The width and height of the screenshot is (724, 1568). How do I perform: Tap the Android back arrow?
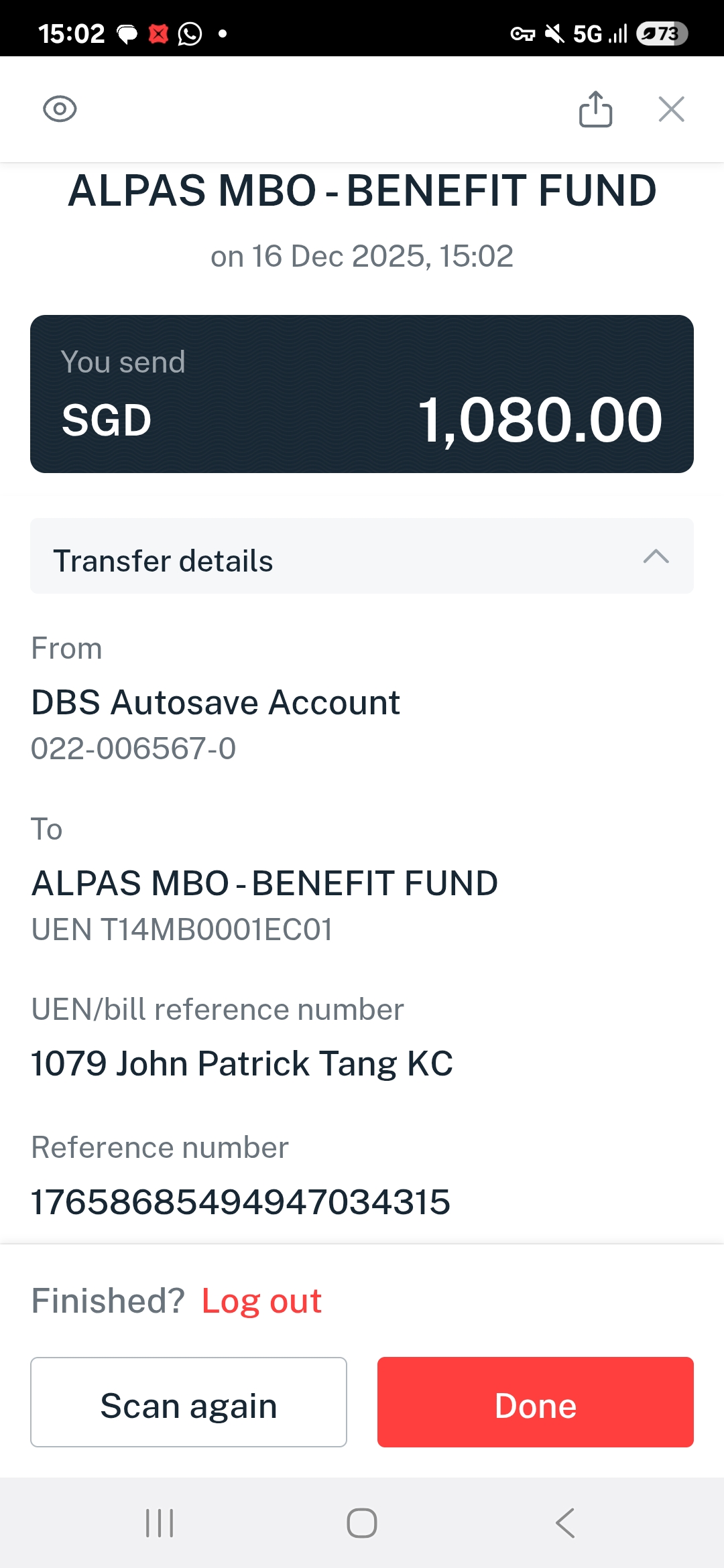565,1523
